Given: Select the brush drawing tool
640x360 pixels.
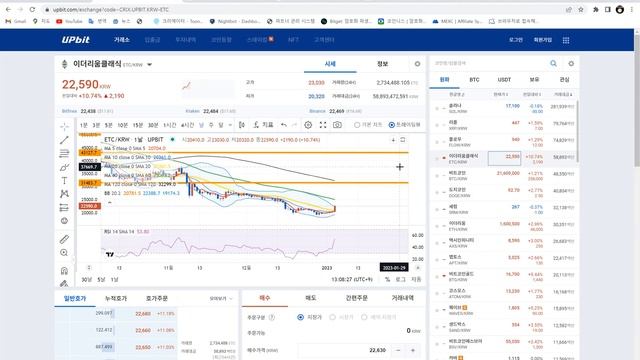Looking at the screenshot, I should pos(64,167).
